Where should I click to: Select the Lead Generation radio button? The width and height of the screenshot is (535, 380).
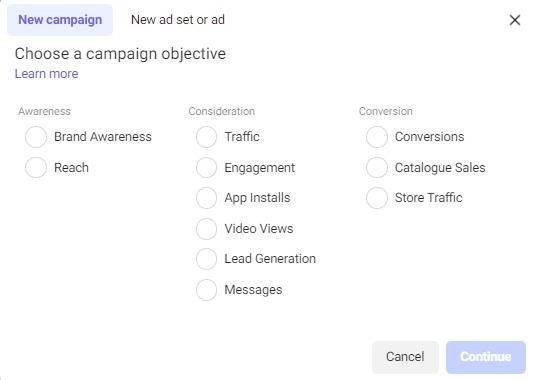[x=206, y=259]
